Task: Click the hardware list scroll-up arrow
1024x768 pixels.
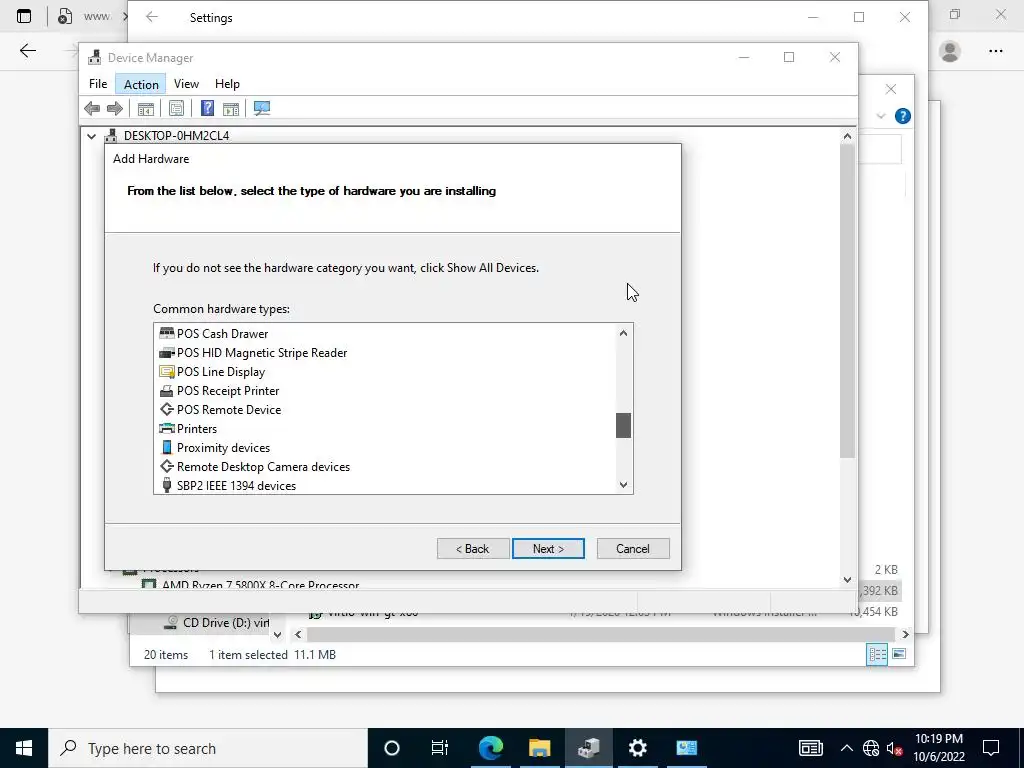Action: 623,333
